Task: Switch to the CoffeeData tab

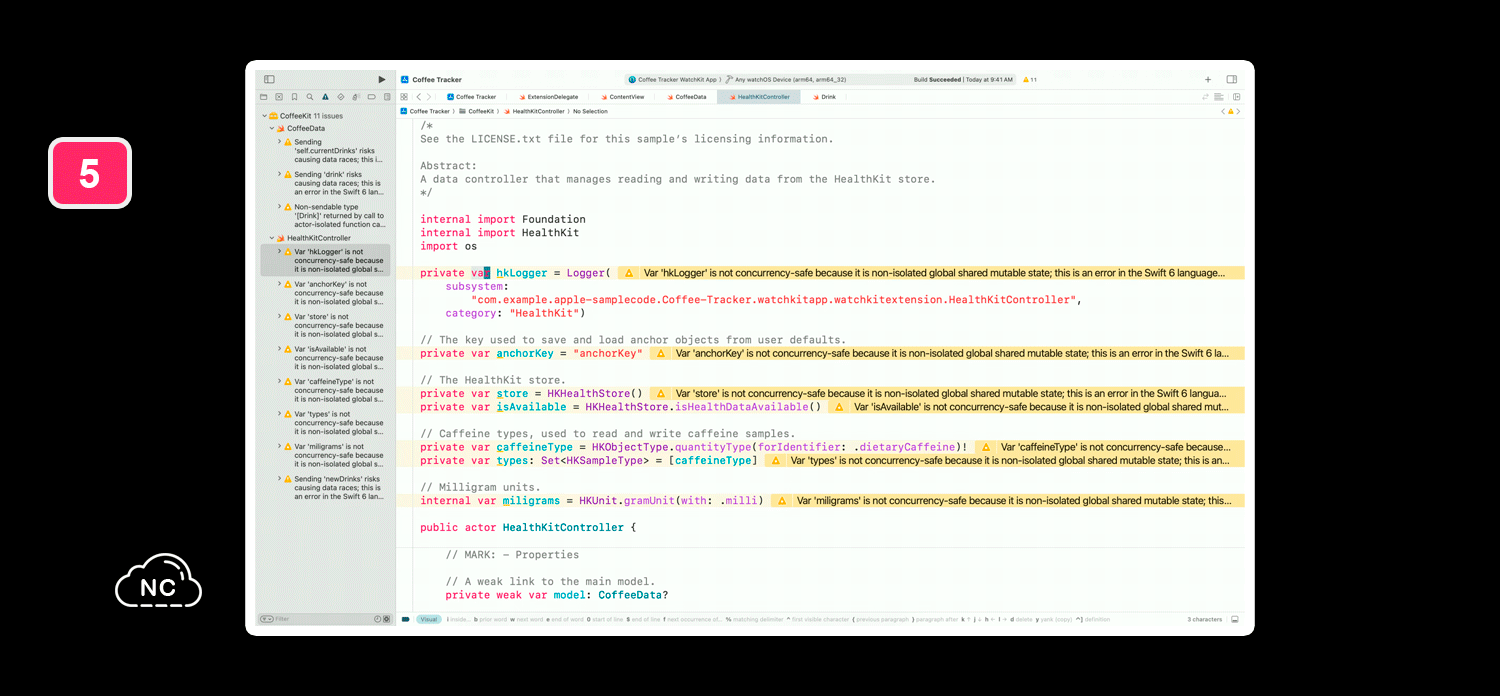Action: 686,97
